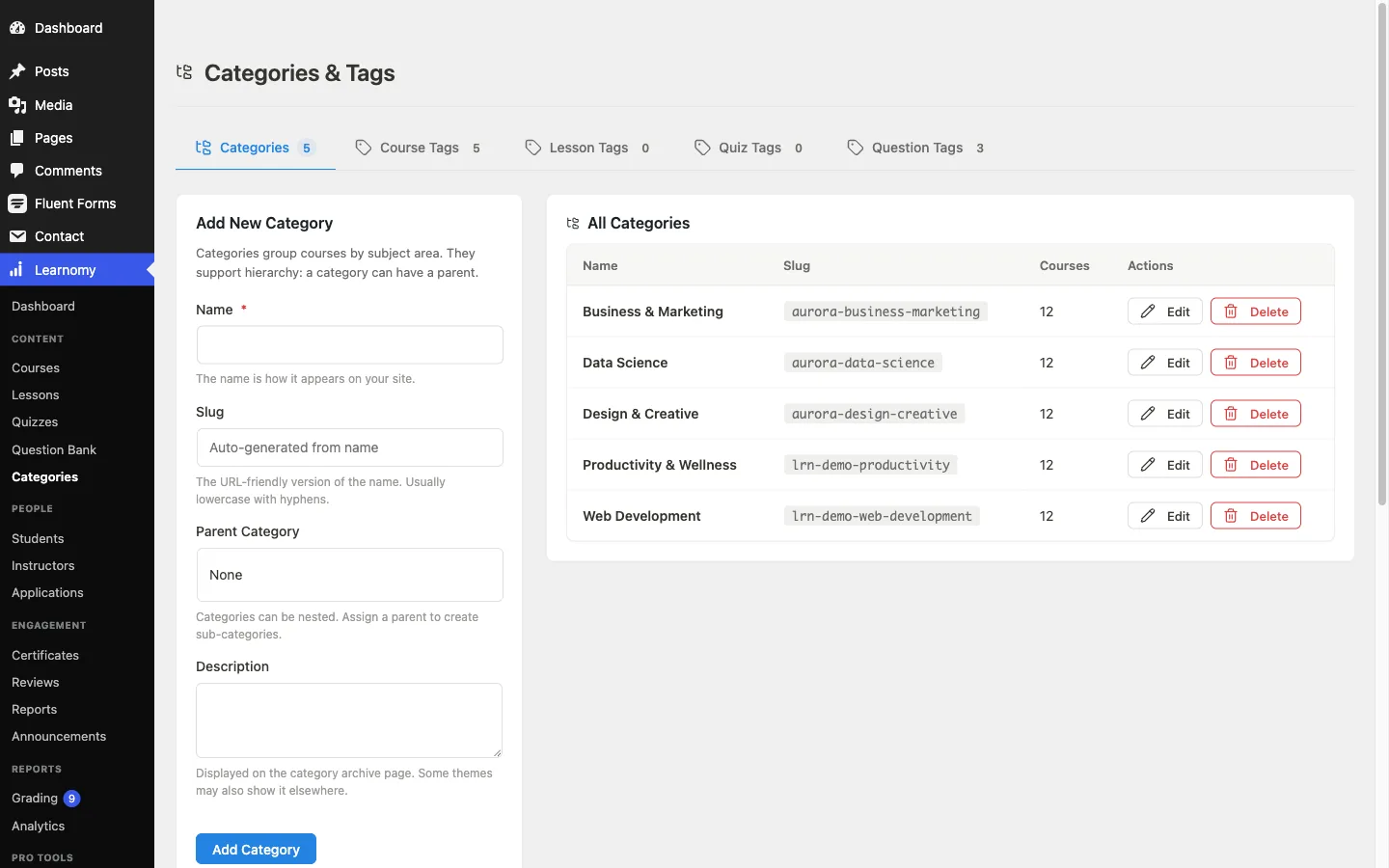Open the Lesson Tags tab
Viewport: 1389px width, 868px height.
point(587,148)
